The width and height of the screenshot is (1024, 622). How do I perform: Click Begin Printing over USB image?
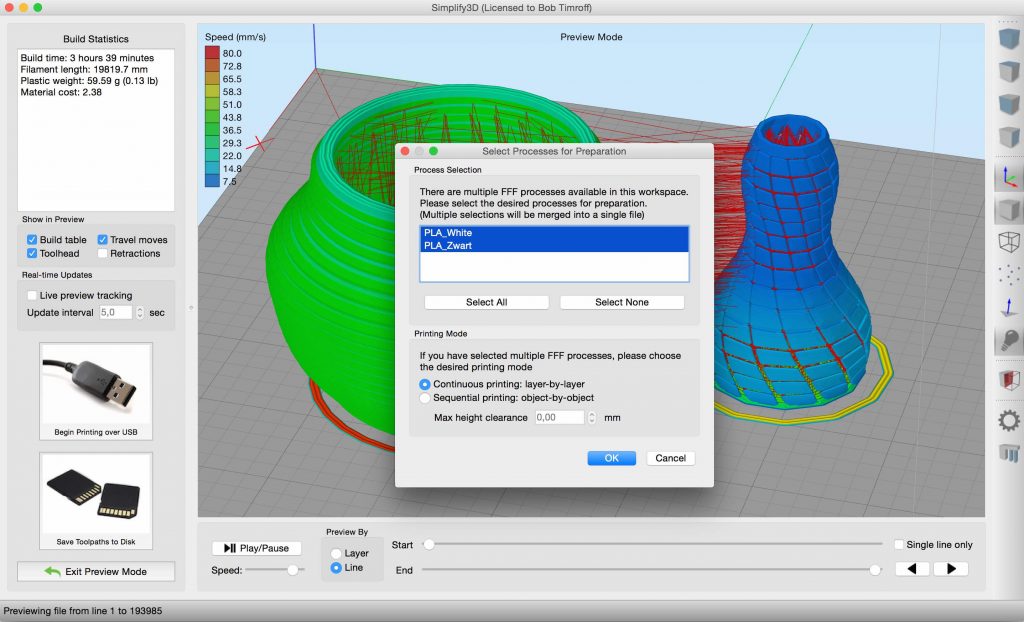95,390
